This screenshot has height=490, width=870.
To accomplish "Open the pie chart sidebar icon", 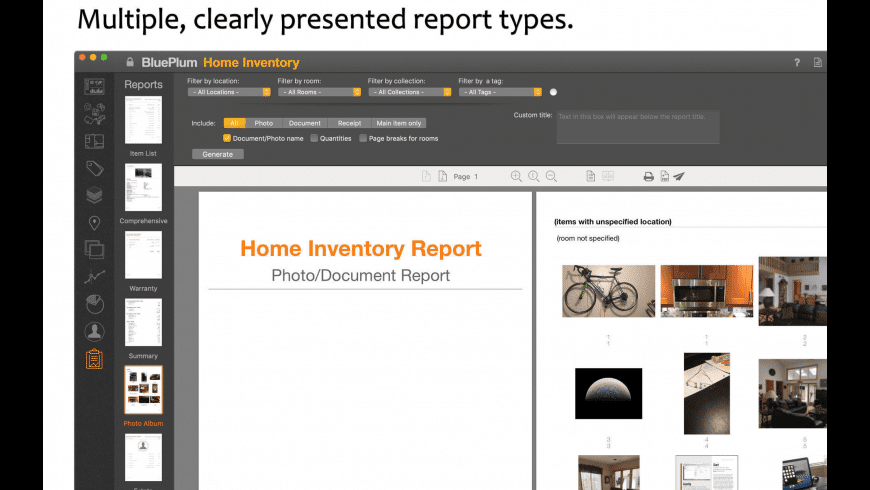I will (x=94, y=304).
